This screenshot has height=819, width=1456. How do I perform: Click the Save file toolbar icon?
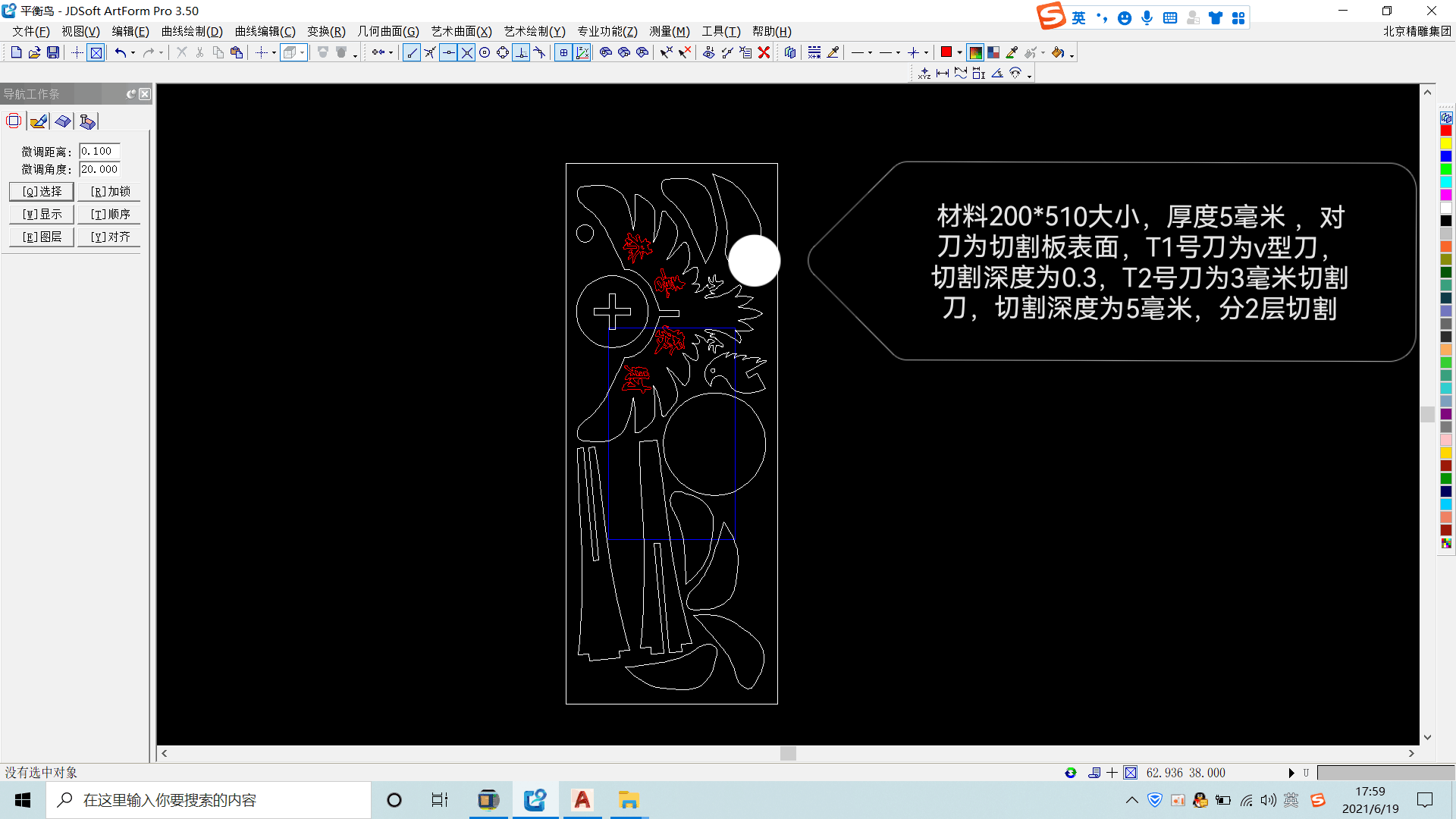(53, 52)
